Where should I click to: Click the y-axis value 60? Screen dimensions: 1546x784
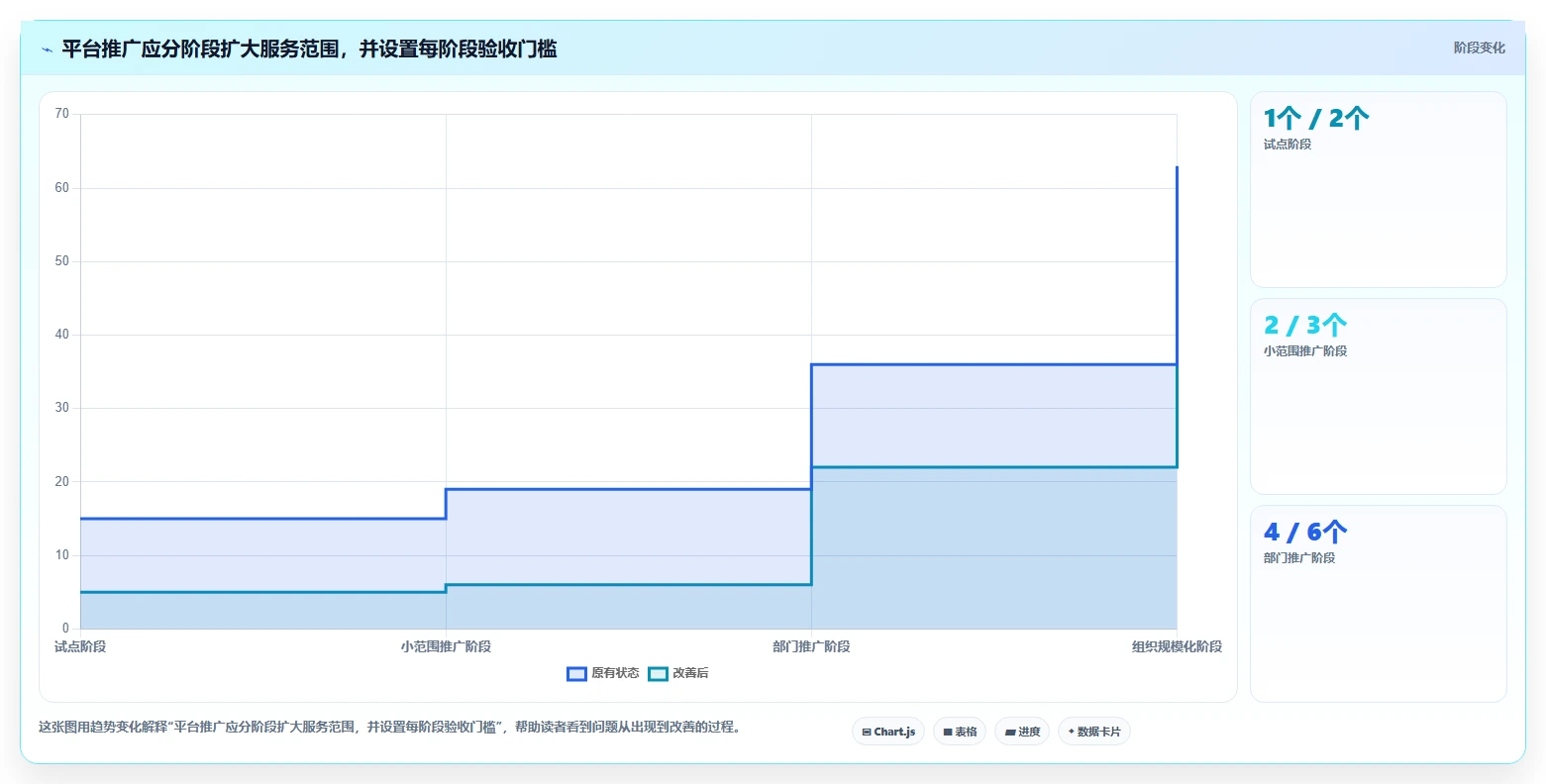tap(62, 188)
